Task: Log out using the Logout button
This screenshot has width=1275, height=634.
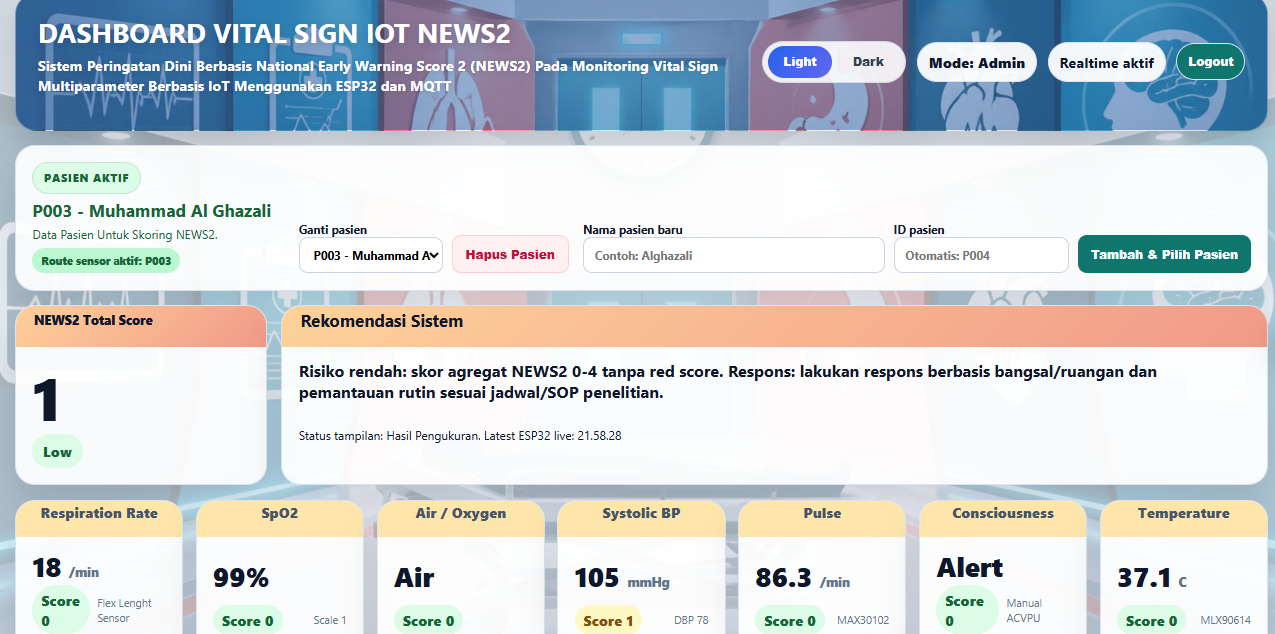Action: [1211, 62]
